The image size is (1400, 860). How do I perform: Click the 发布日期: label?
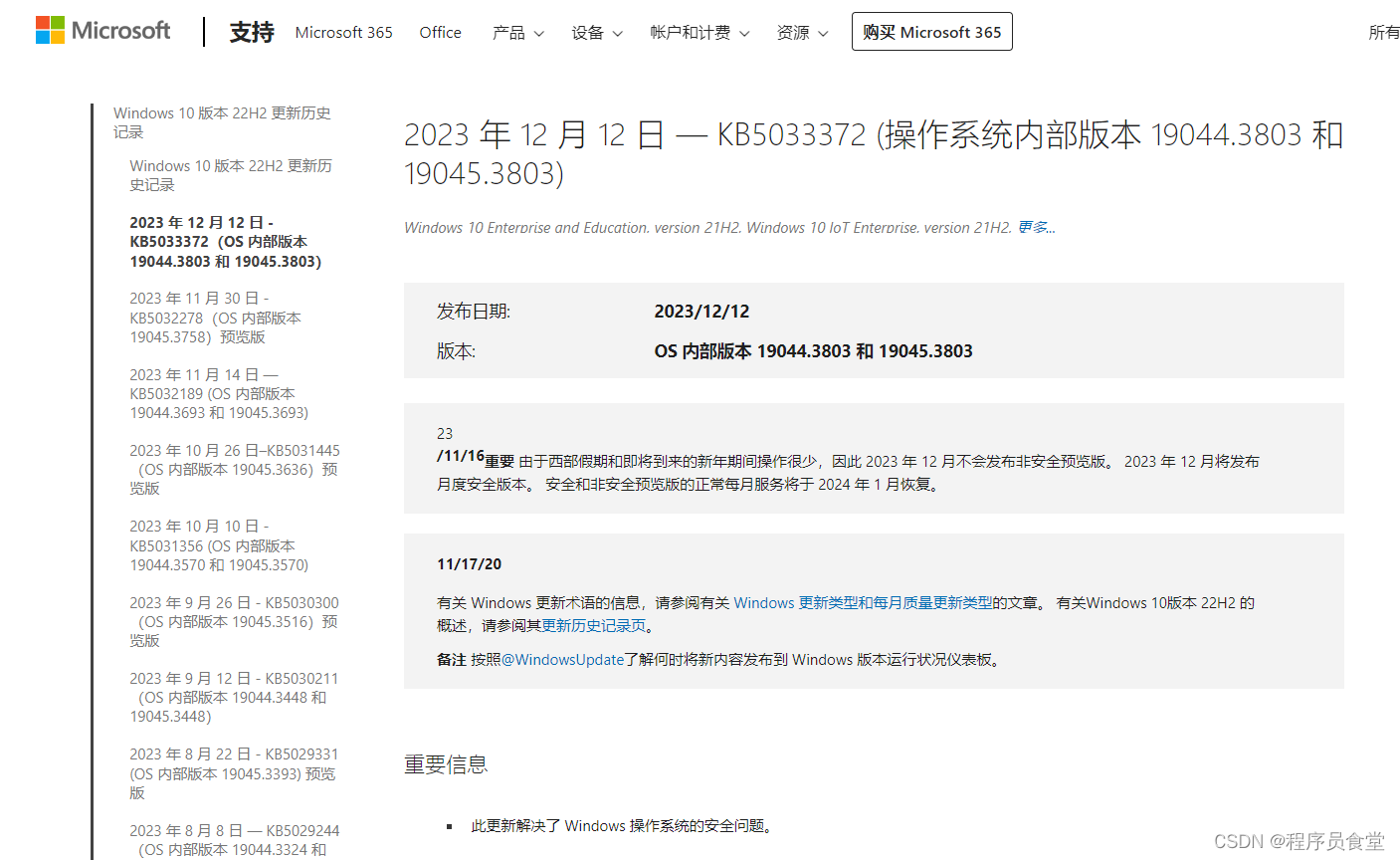point(474,312)
